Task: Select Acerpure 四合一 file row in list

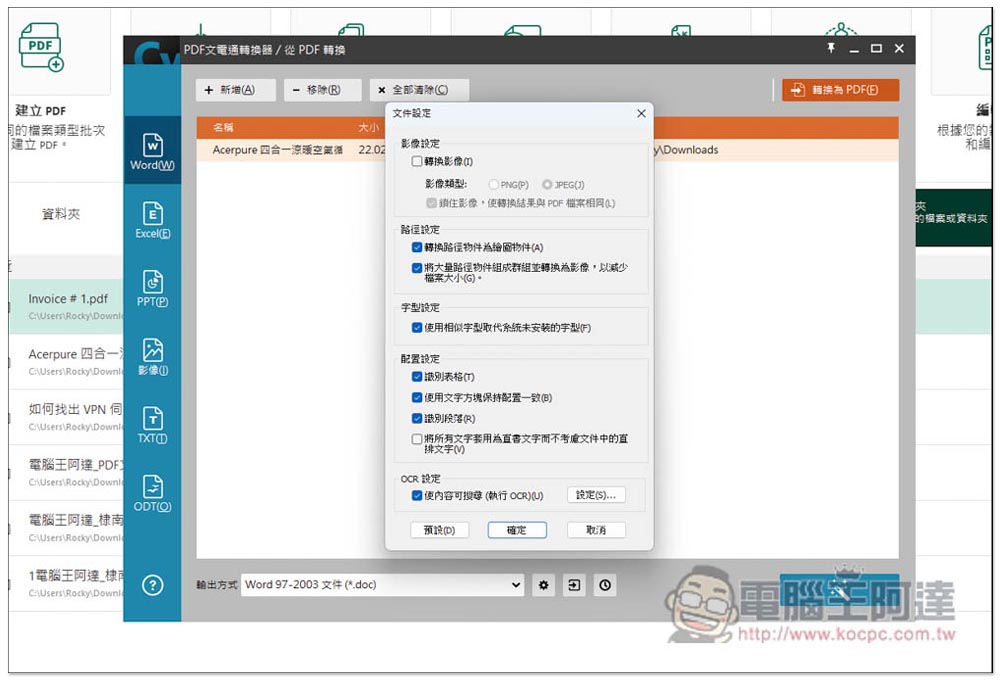Action: [x=547, y=150]
